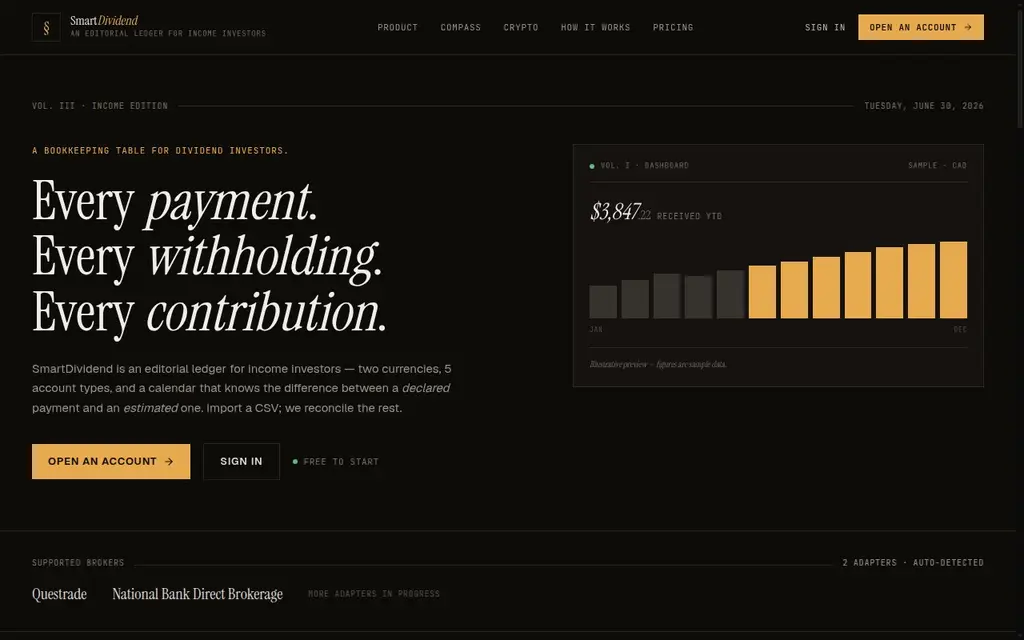Click the editorial ledger for income investors subtitle

click(x=168, y=33)
